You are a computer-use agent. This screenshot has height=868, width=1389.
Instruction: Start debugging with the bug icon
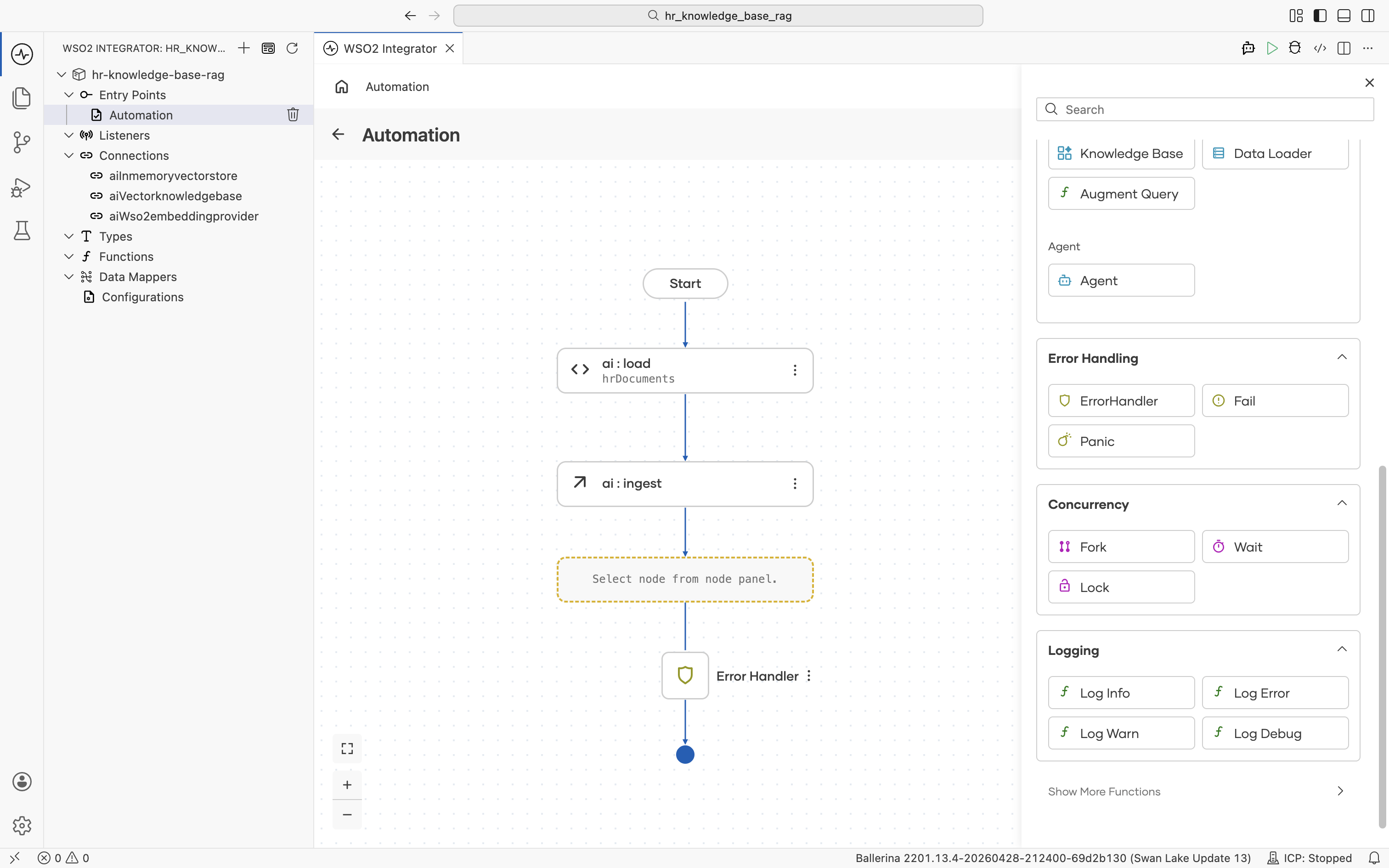(1295, 48)
